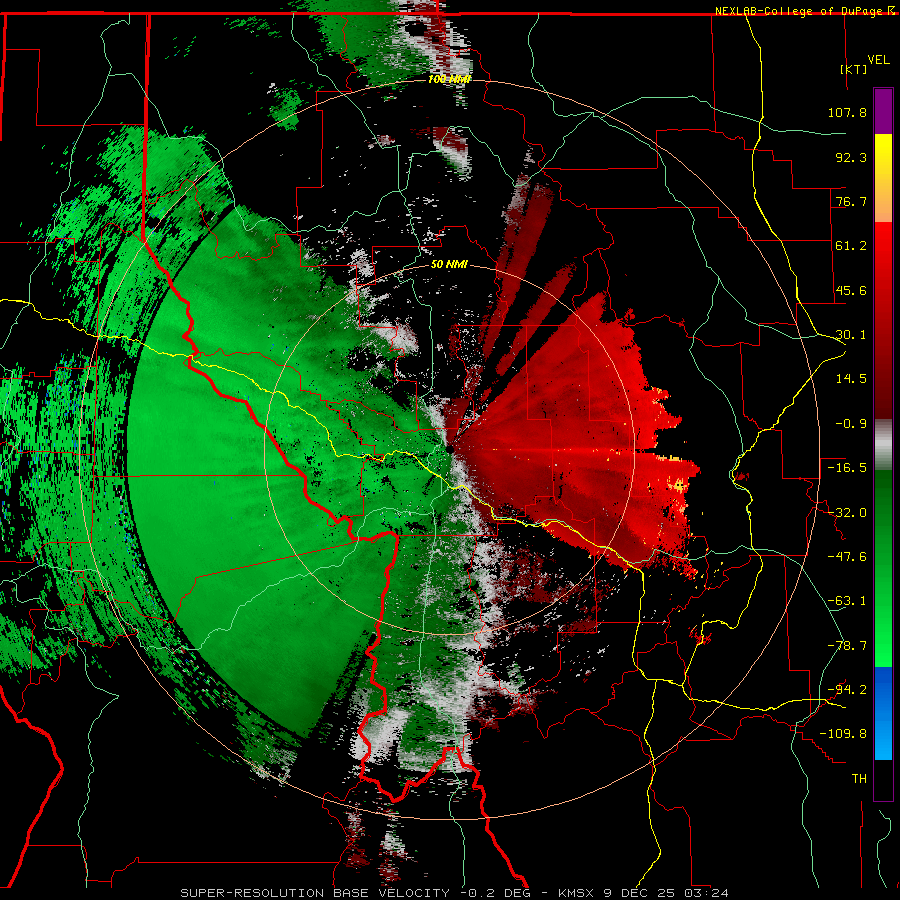Image resolution: width=900 pixels, height=900 pixels.
Task: Click the 14.5 legend value
Action: (x=851, y=379)
